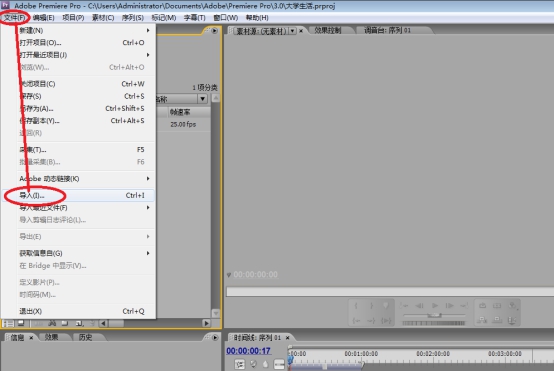The height and width of the screenshot is (371, 554).
Task: Click Set unnumbered marker icon in timeline
Action: (x=266, y=364)
